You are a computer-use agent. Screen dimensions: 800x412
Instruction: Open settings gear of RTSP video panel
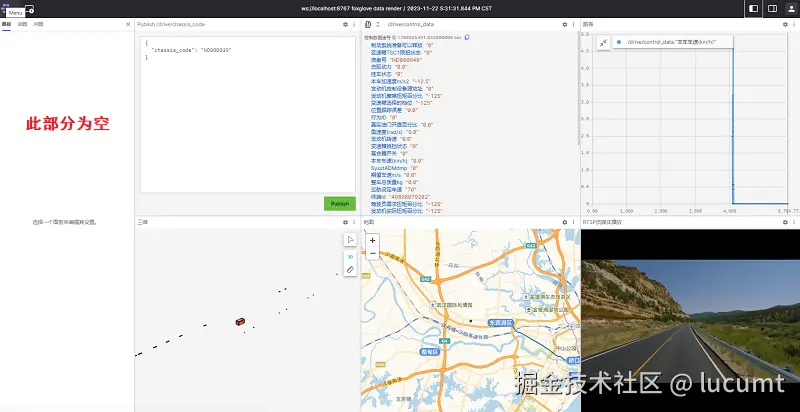[x=785, y=222]
